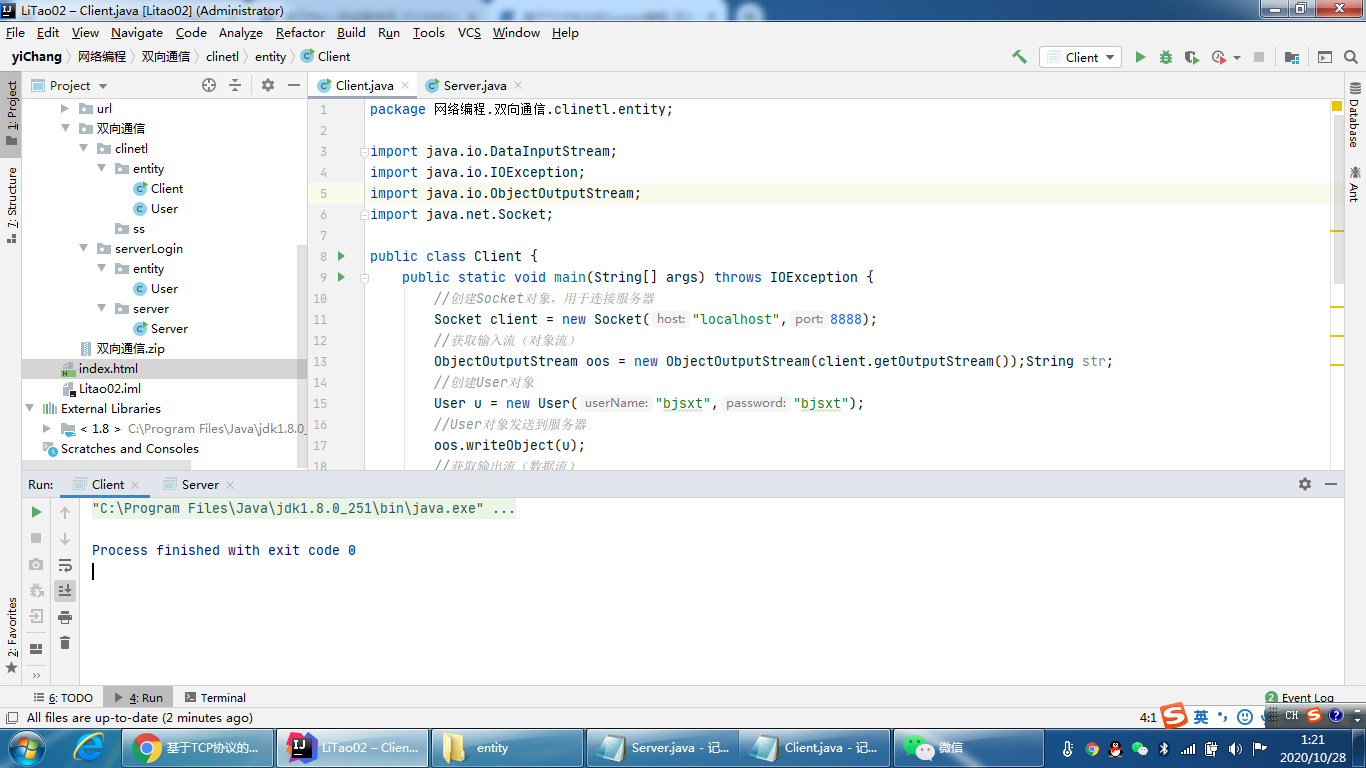Click the restore layout icon in Run panel
Viewport: 1366px width, 768px height.
[x=36, y=649]
